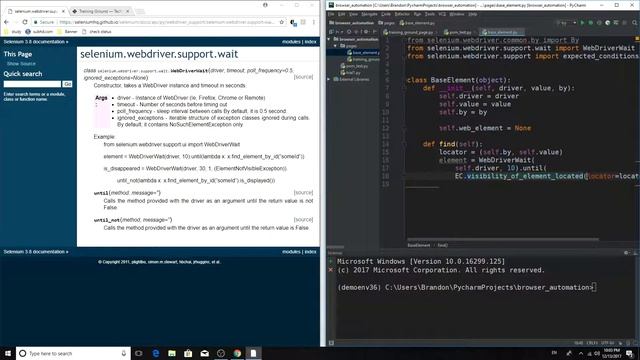The image size is (640, 360).
Task: Open the PyCharm Help menu
Action: coord(472,14)
